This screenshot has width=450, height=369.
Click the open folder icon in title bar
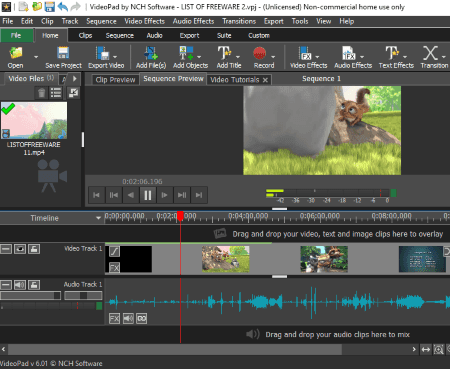(37, 6)
